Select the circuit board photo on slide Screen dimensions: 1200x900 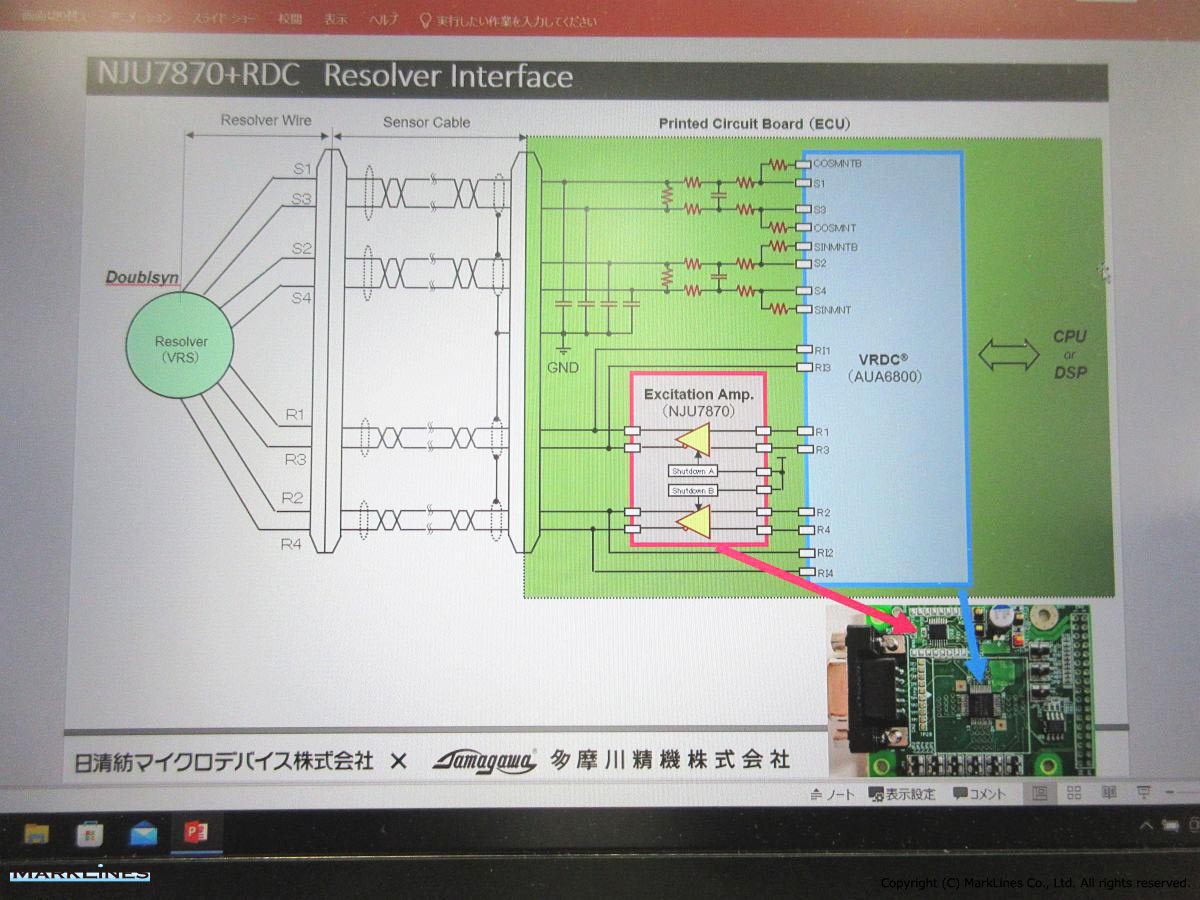(959, 689)
